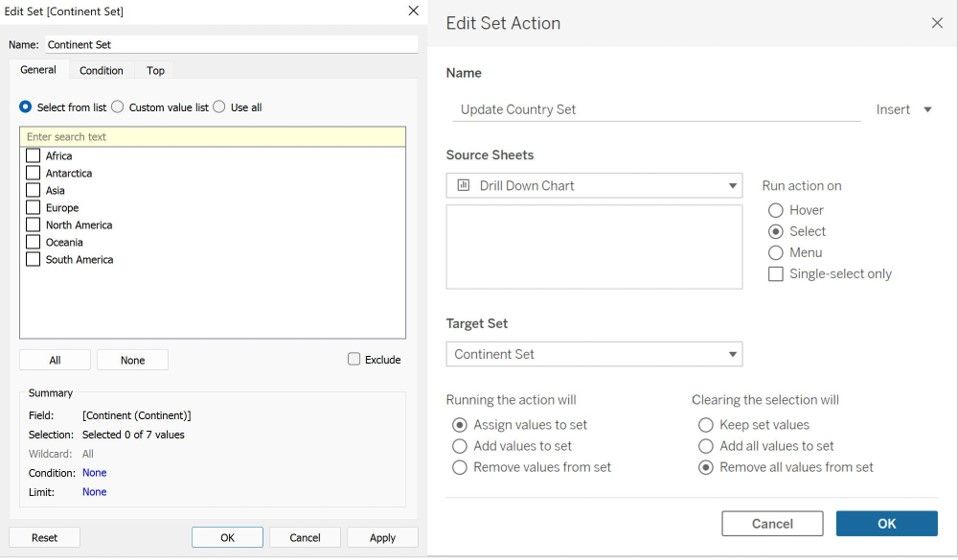The width and height of the screenshot is (958, 560).
Task: Toggle Single-select only checkbox
Action: 776,274
